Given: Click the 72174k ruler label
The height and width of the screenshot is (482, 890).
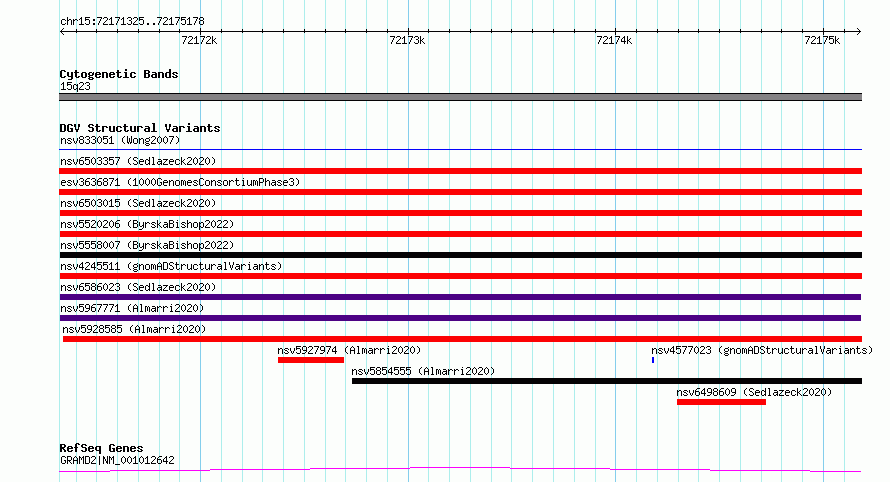Looking at the screenshot, I should click(x=614, y=40).
